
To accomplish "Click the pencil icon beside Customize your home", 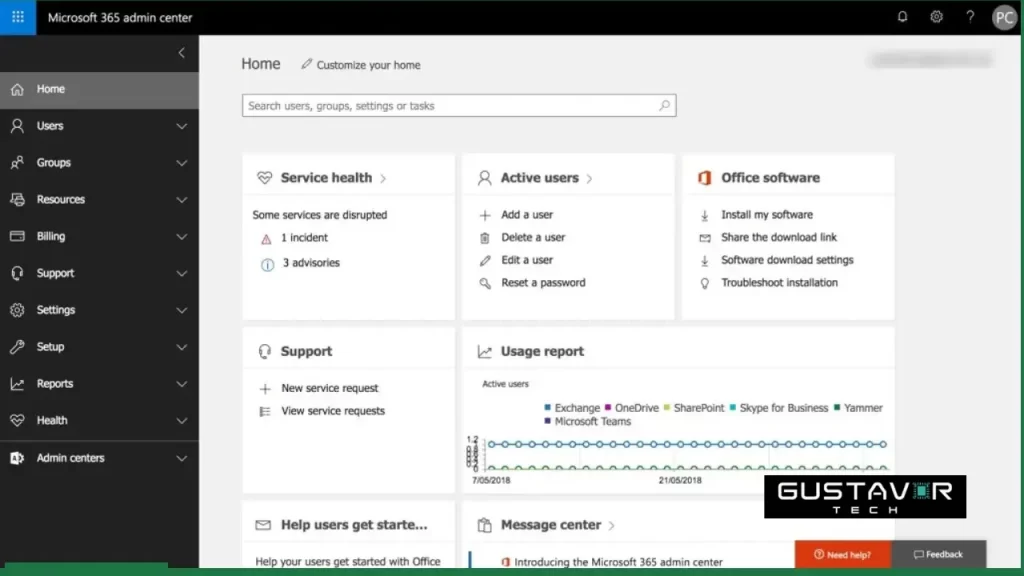I will (306, 64).
